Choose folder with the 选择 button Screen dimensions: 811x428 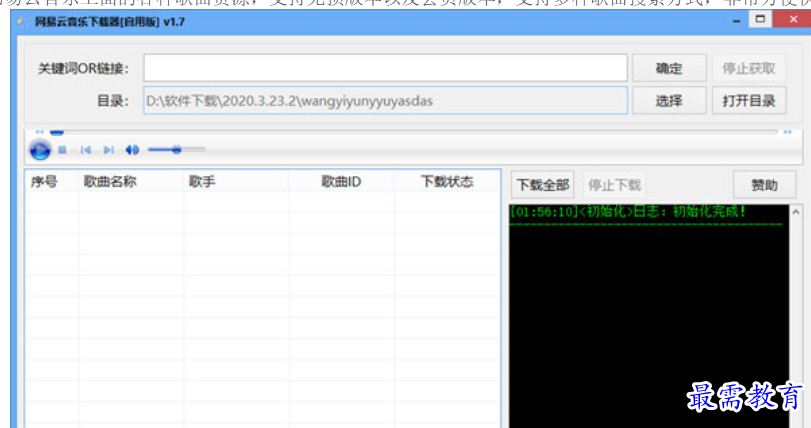click(x=669, y=100)
